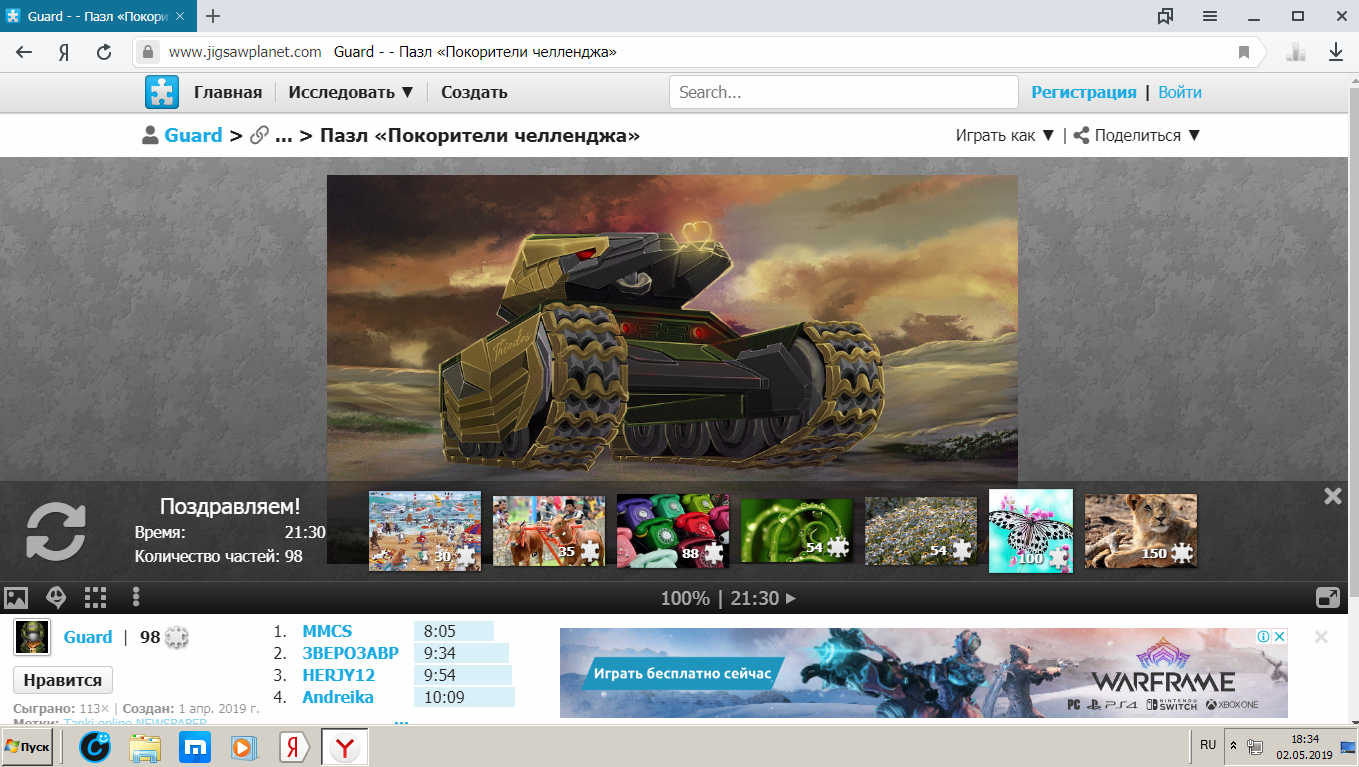Image resolution: width=1359 pixels, height=767 pixels.
Task: Open the browser downloads arrow
Action: pos(1335,52)
